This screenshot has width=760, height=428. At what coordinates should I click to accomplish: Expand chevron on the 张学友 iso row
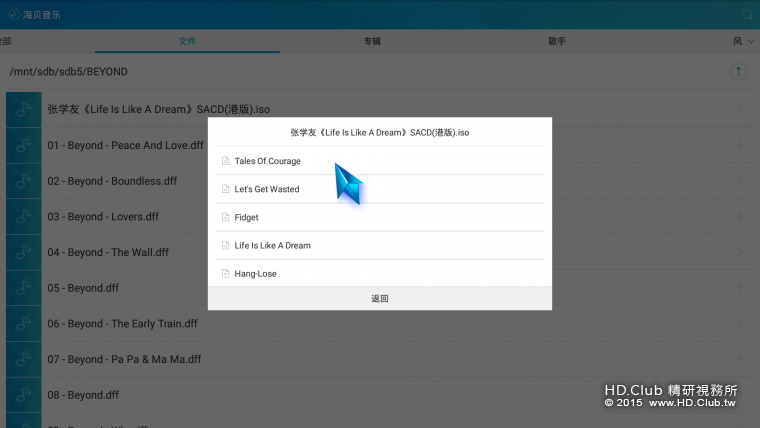[740, 110]
